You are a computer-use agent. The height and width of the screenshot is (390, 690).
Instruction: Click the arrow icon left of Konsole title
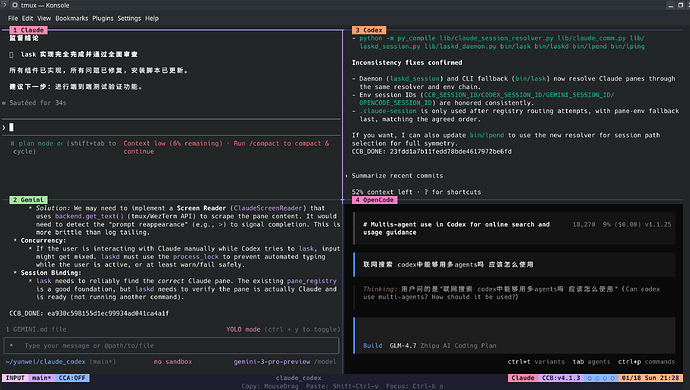click(x=5, y=5)
